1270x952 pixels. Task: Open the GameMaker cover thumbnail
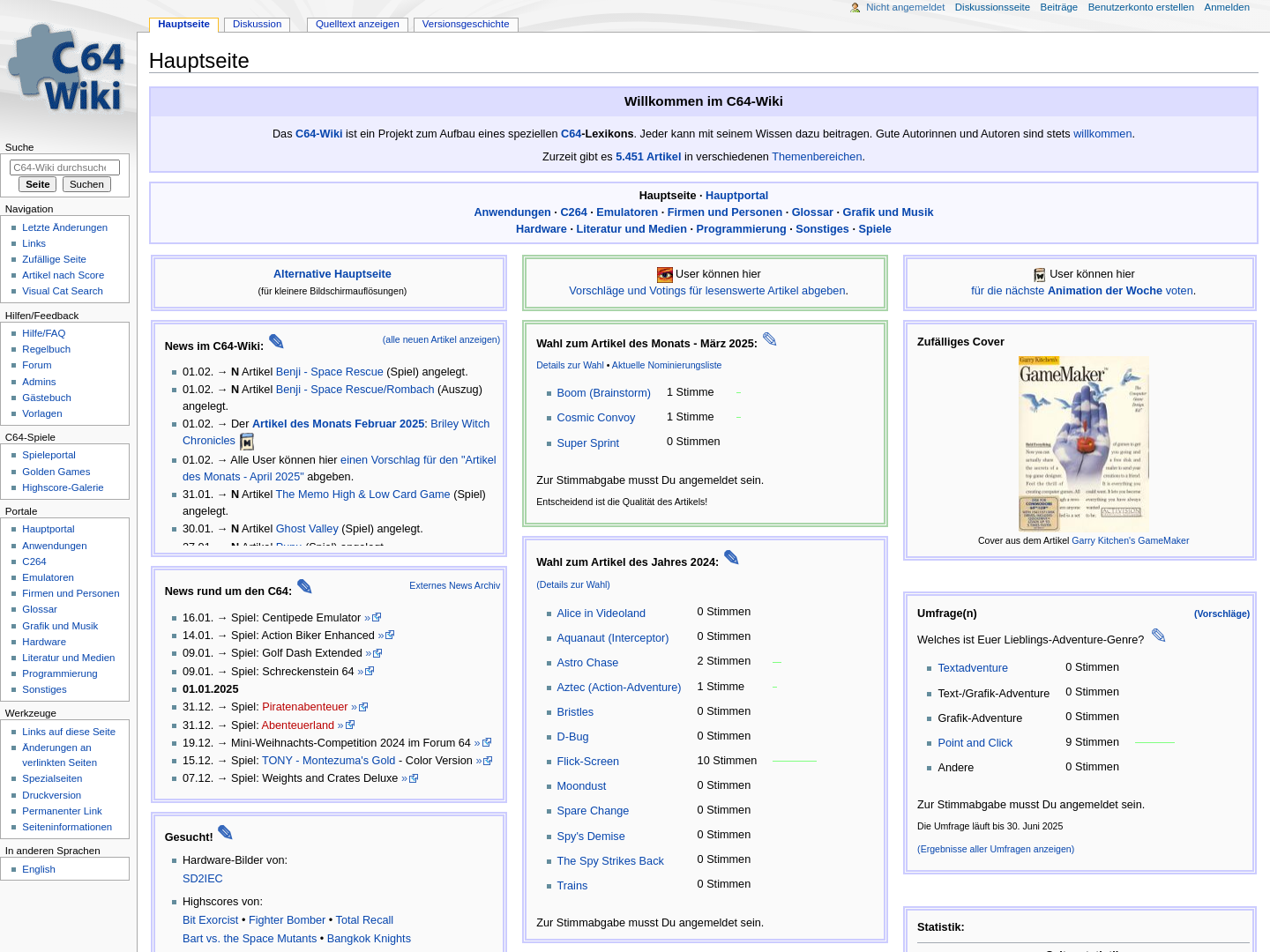(x=1083, y=443)
